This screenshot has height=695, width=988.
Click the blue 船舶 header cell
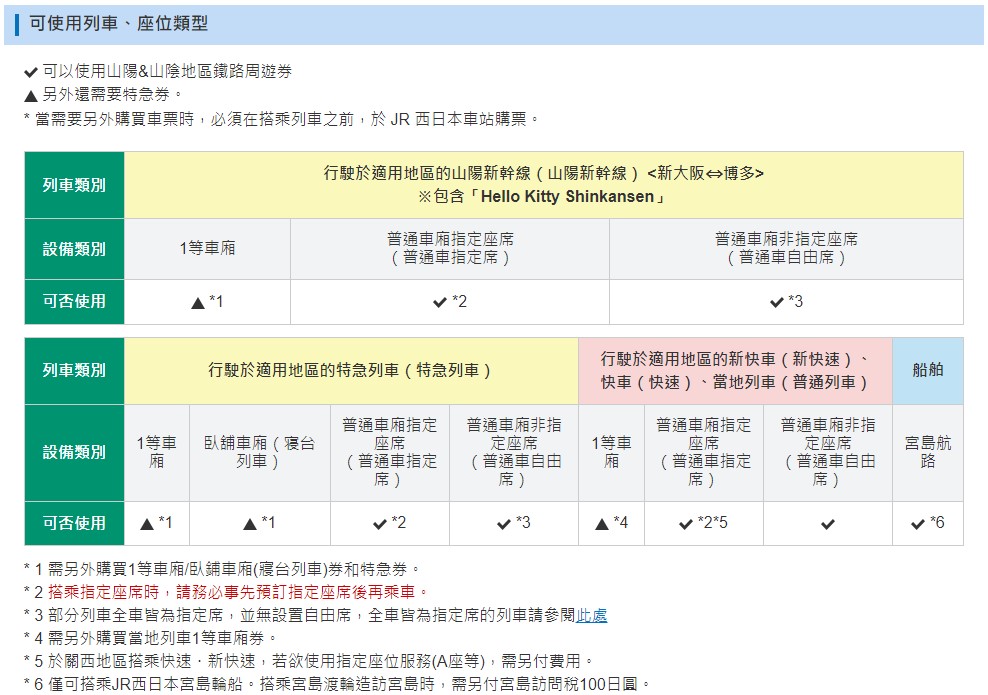coord(927,370)
